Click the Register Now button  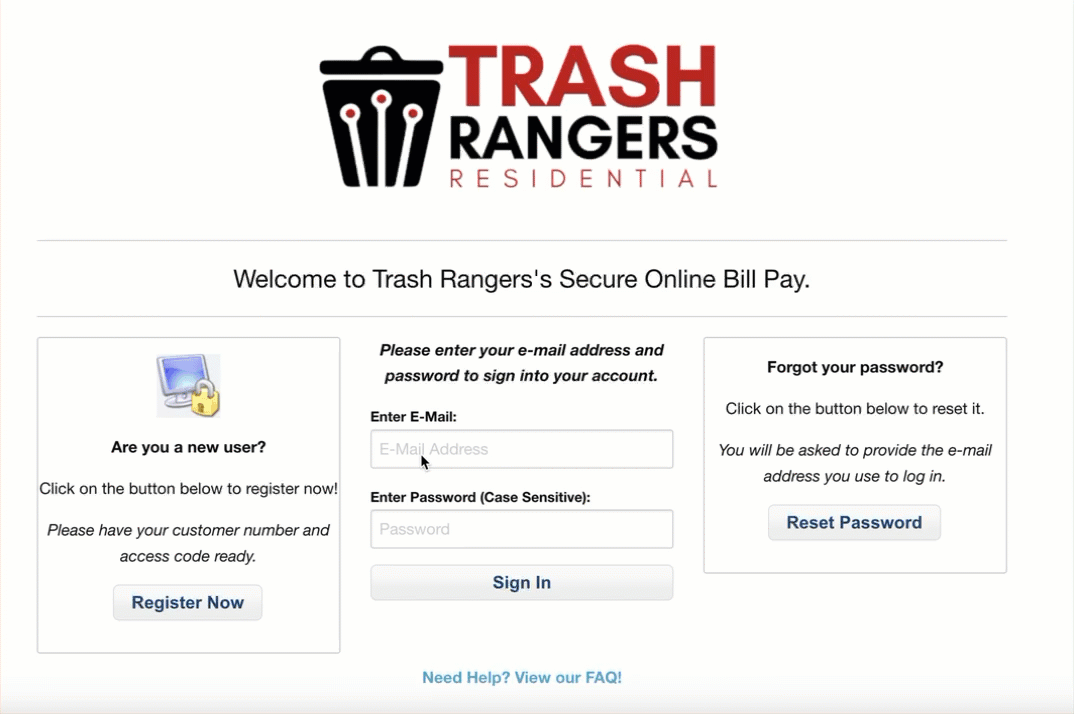pyautogui.click(x=188, y=602)
